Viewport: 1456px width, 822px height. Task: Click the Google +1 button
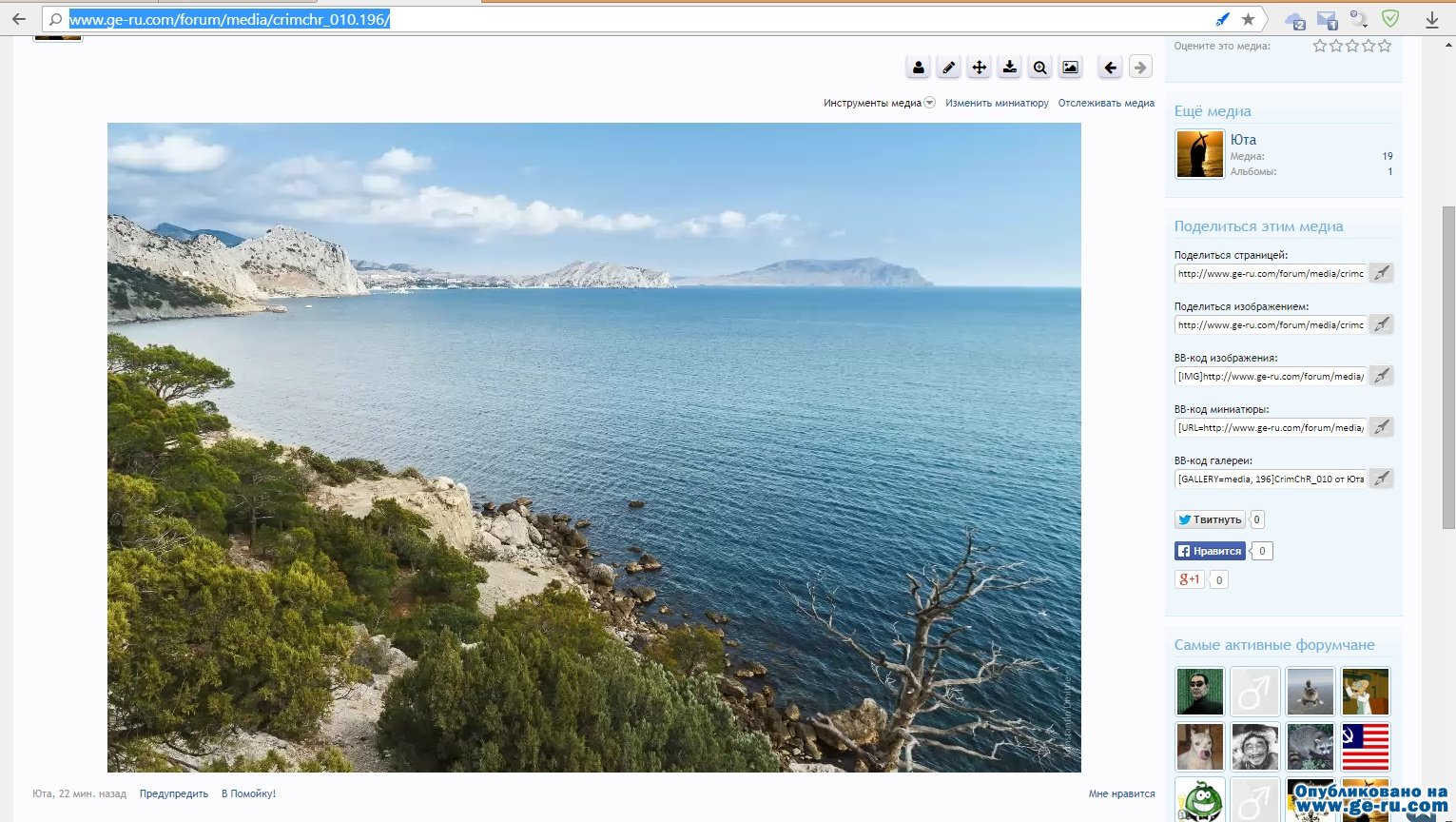coord(1190,579)
